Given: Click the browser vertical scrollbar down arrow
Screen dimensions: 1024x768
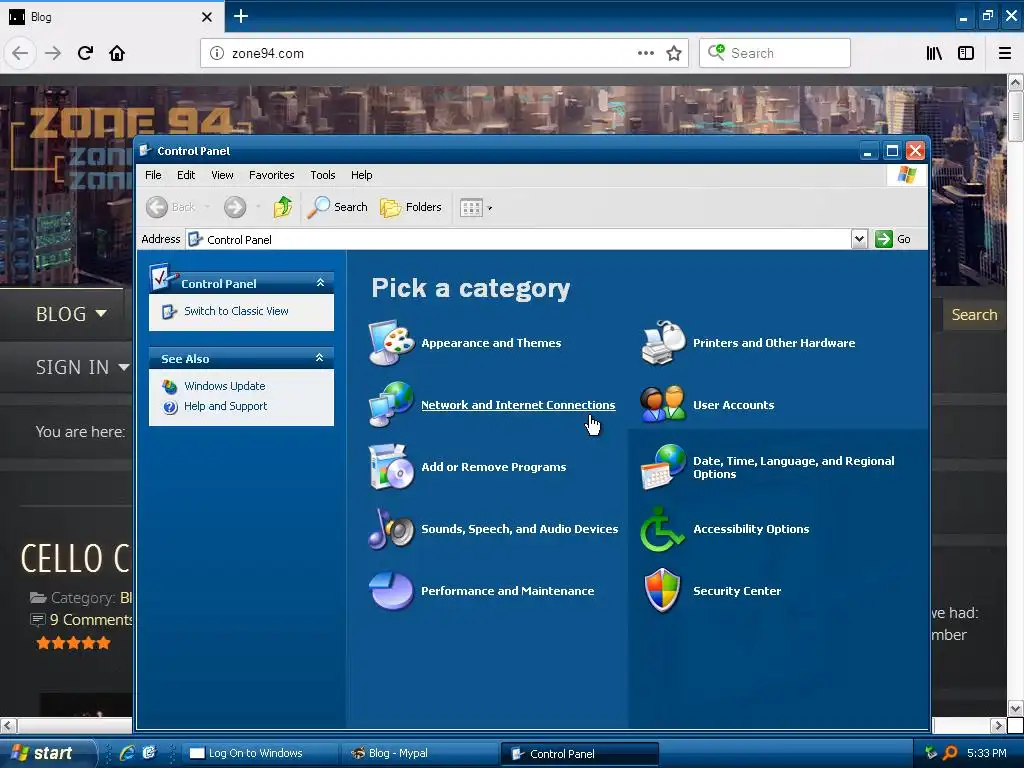Looking at the screenshot, I should [1015, 709].
